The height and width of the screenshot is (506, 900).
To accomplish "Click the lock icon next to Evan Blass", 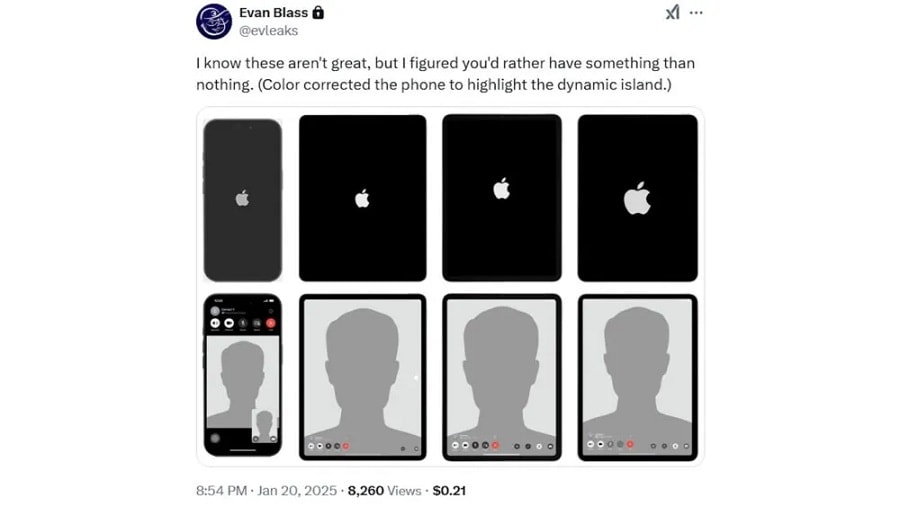I will 318,13.
